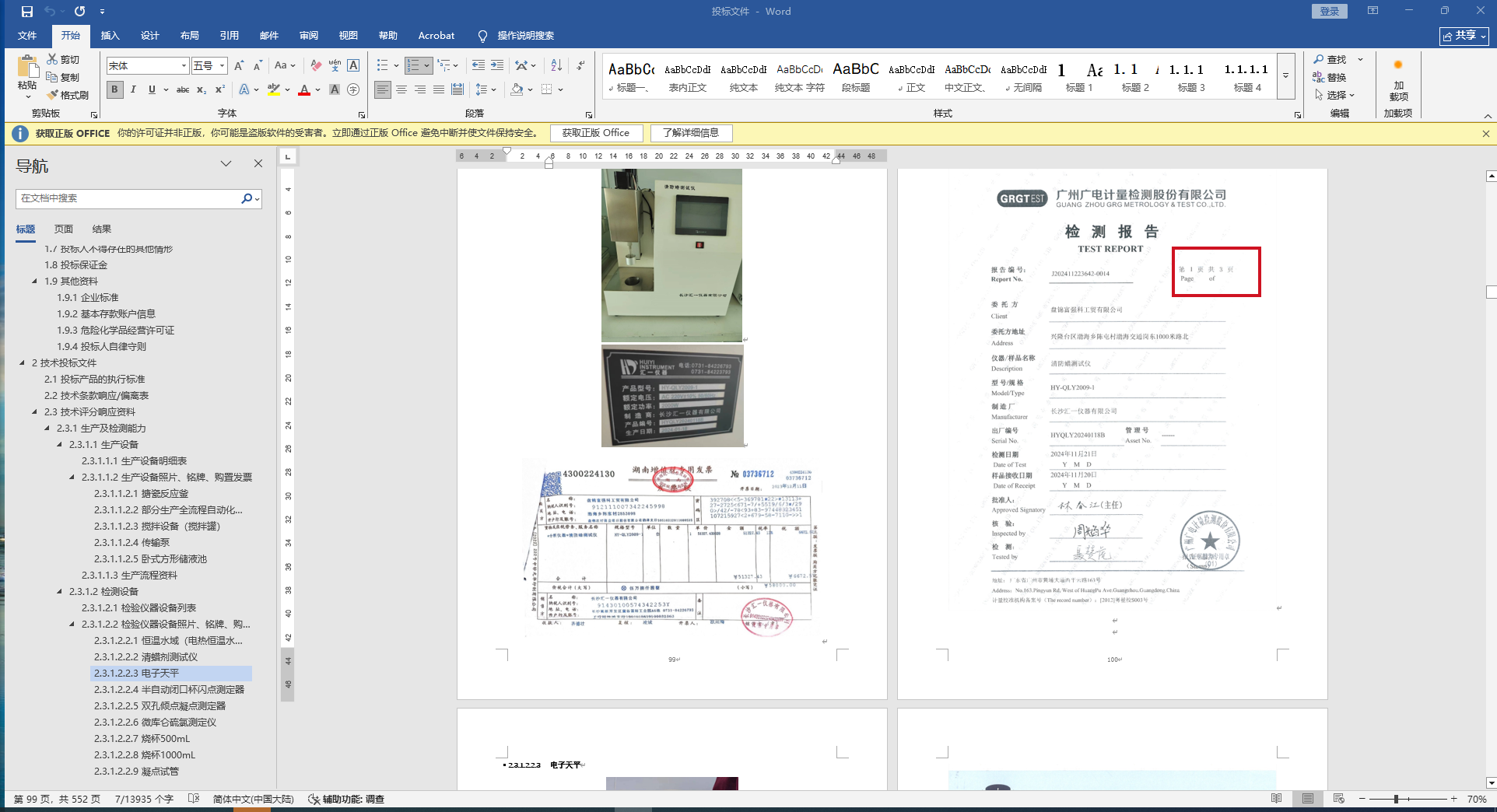Toggle bold formatting
This screenshot has width=1497, height=812.
[x=114, y=89]
